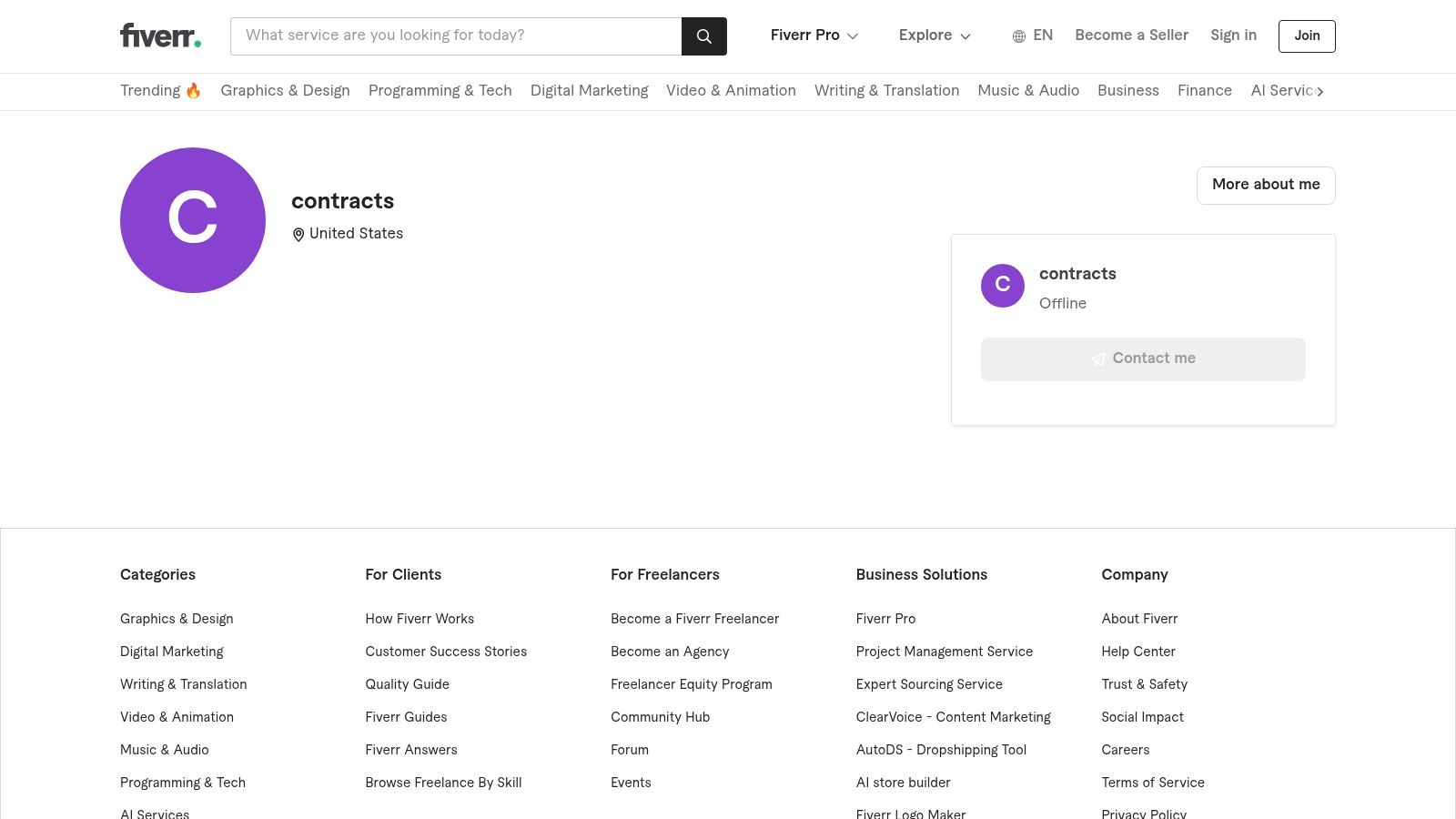Open the Programming & Tech category
Screen dimensions: 1456x819
[440, 91]
